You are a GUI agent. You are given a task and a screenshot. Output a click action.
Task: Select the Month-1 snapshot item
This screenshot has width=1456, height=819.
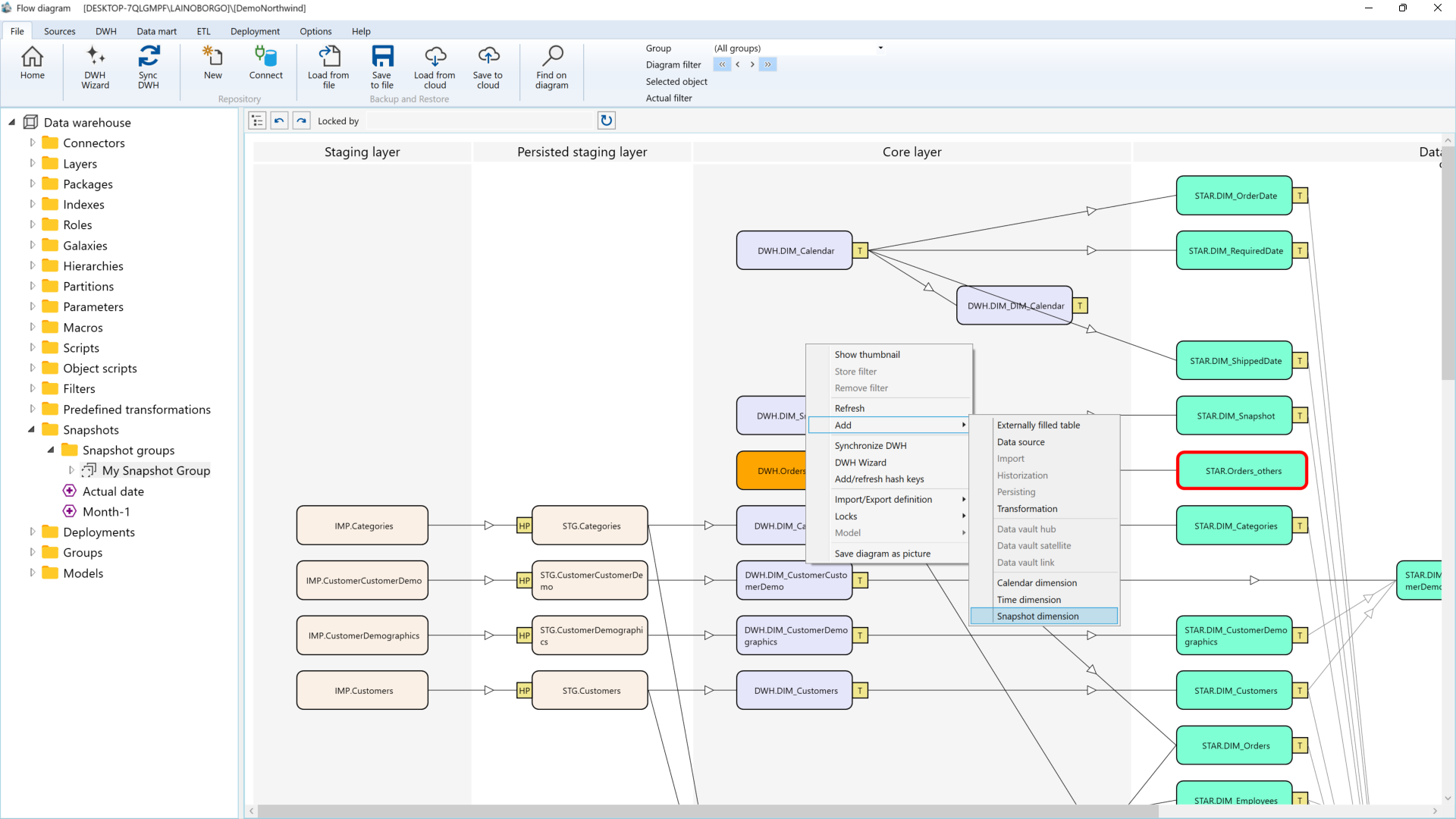106,512
